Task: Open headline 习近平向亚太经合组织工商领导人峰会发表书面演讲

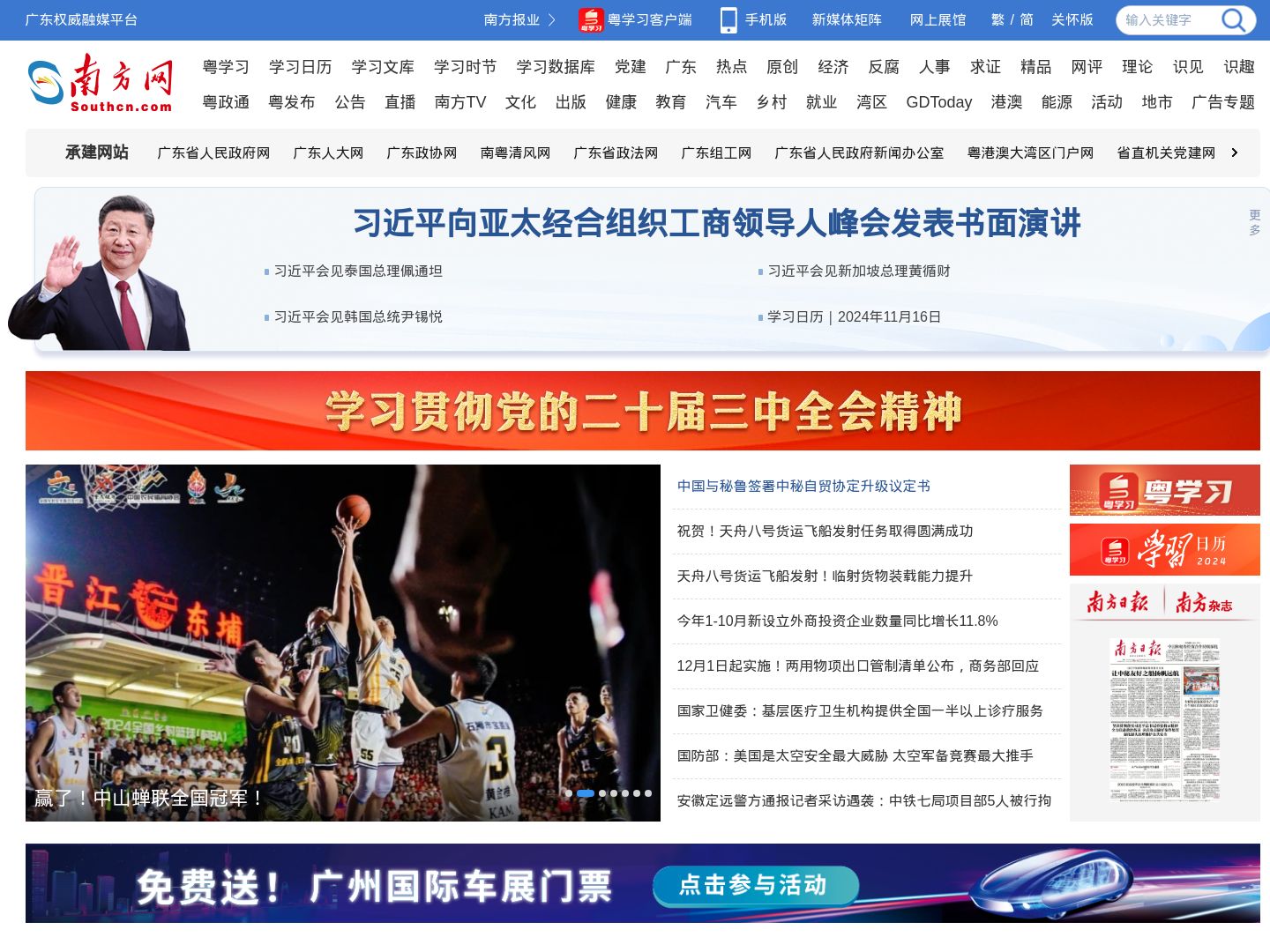Action: [x=717, y=223]
